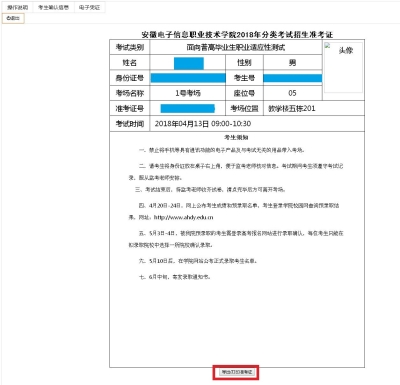Click the seat number 05 cell
This screenshot has width=400, height=385.
point(293,93)
